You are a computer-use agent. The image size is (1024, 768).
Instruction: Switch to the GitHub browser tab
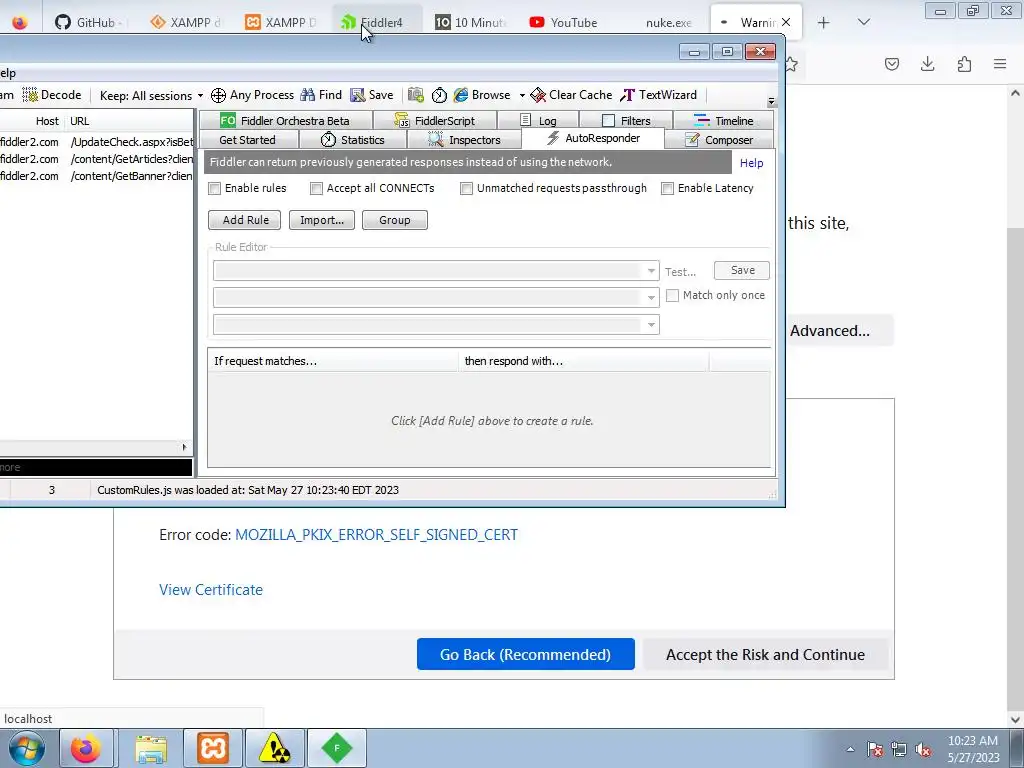click(88, 23)
